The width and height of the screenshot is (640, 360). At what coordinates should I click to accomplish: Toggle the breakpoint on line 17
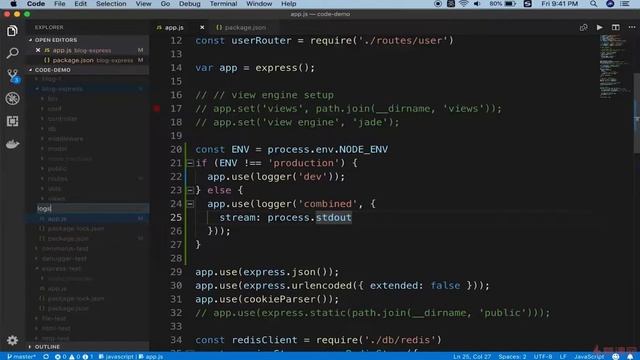tap(157, 109)
